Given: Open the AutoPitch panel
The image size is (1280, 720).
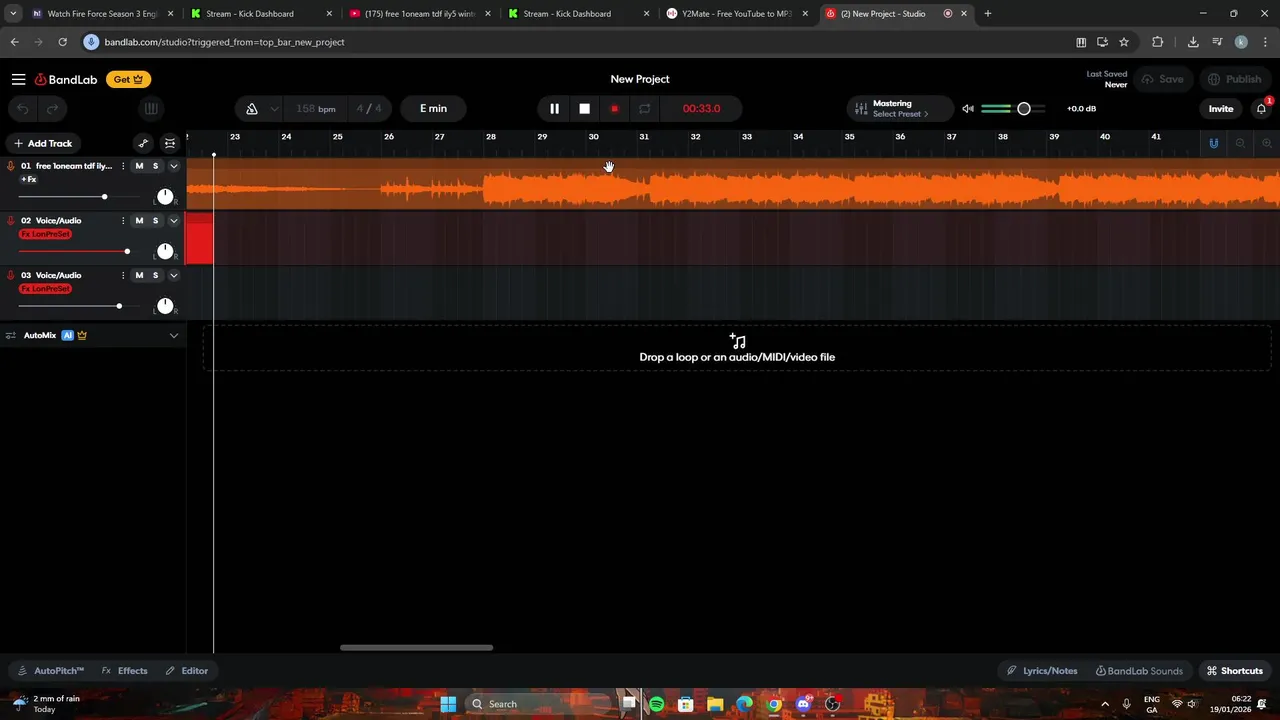Looking at the screenshot, I should (51, 671).
